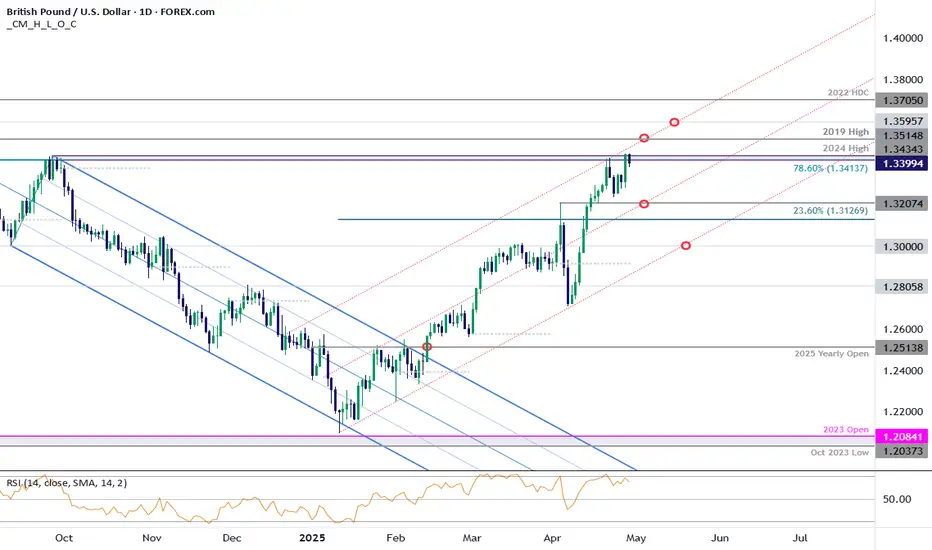This screenshot has height=550, width=932.
Task: Click the 1.38000 axis value
Action: click(903, 80)
